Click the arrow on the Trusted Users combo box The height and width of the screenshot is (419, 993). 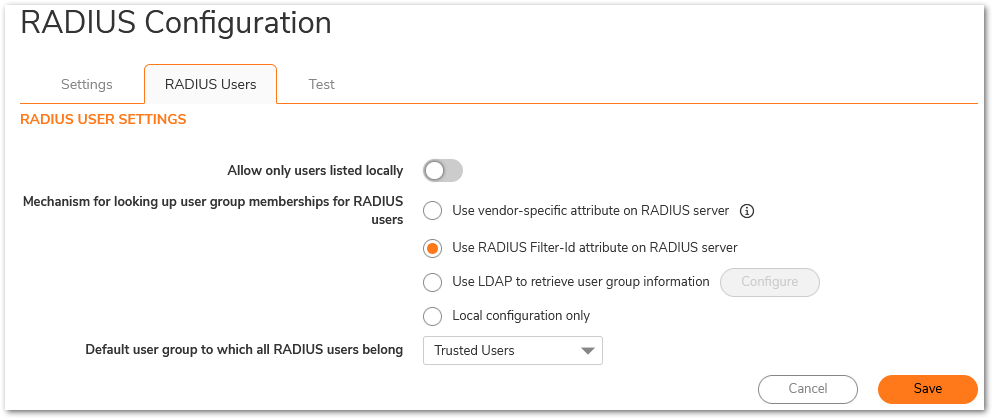[588, 351]
